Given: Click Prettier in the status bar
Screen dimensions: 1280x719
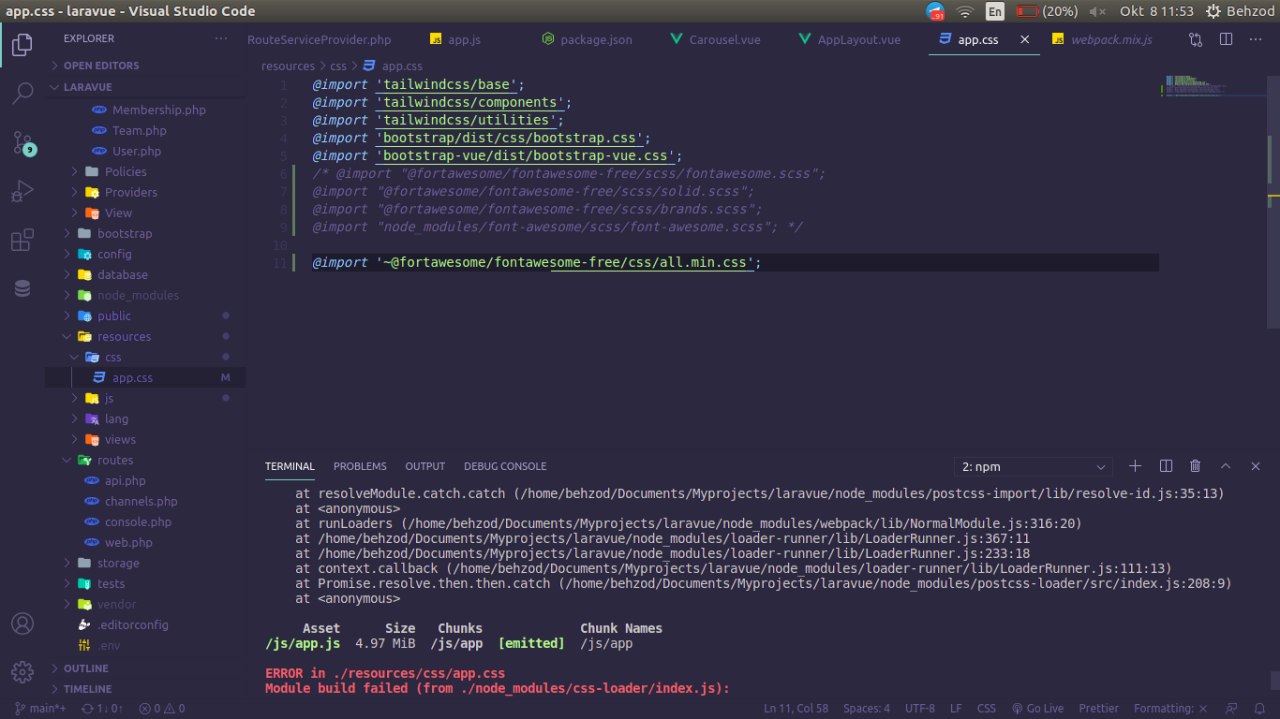Looking at the screenshot, I should tap(1099, 708).
